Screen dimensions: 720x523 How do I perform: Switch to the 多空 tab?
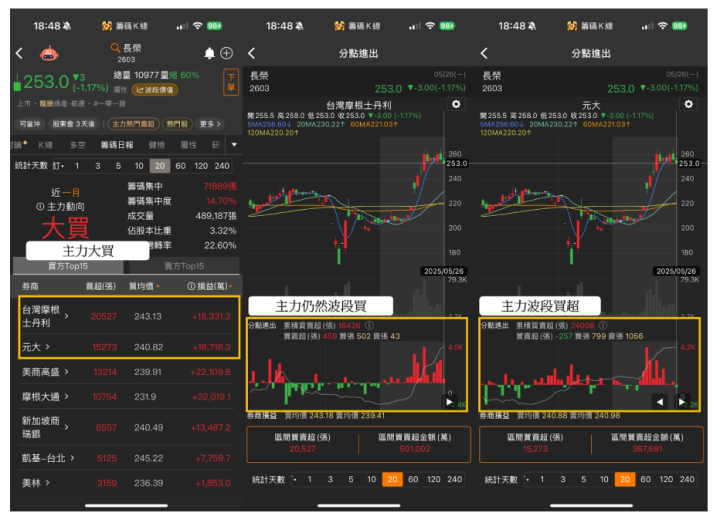78,145
